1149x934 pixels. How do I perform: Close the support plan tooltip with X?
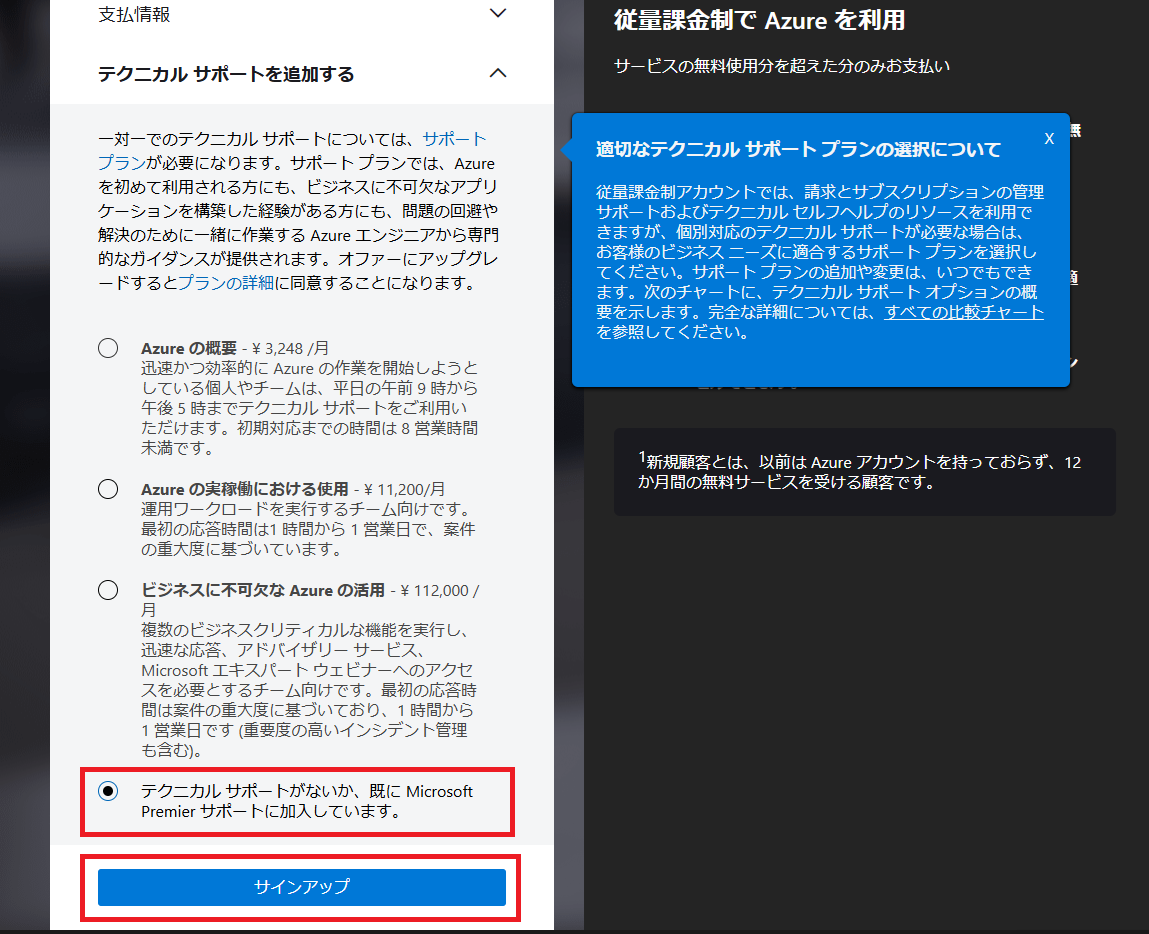coord(1049,138)
